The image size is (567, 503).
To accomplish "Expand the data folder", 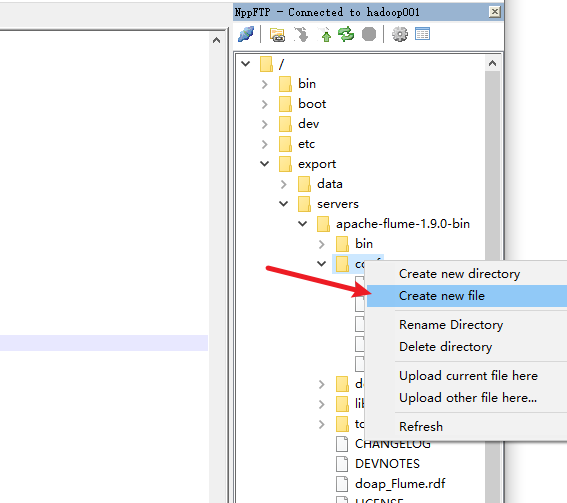I will pos(284,184).
